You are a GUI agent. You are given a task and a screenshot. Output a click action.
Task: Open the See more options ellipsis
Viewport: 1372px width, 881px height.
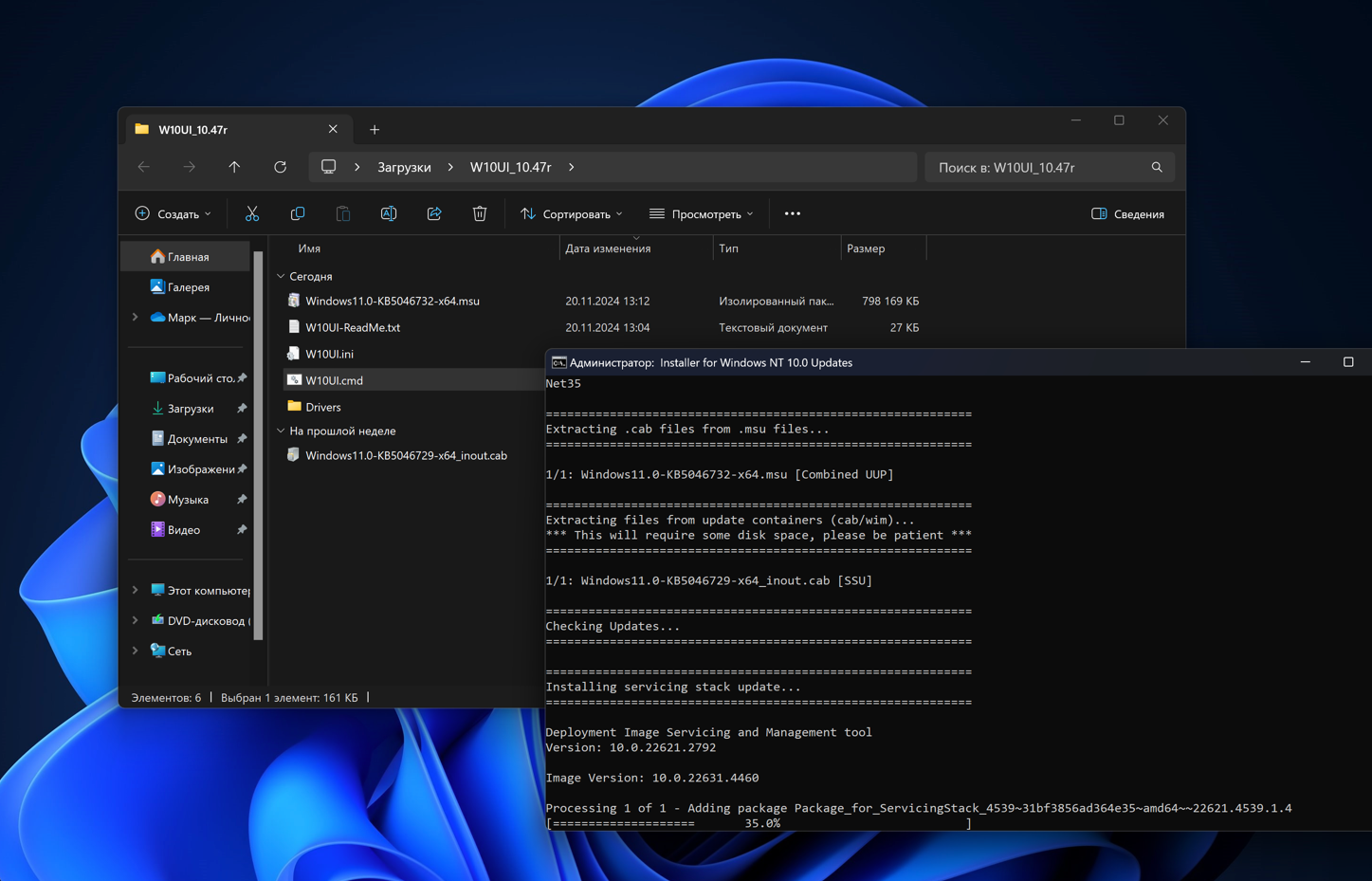click(x=793, y=214)
